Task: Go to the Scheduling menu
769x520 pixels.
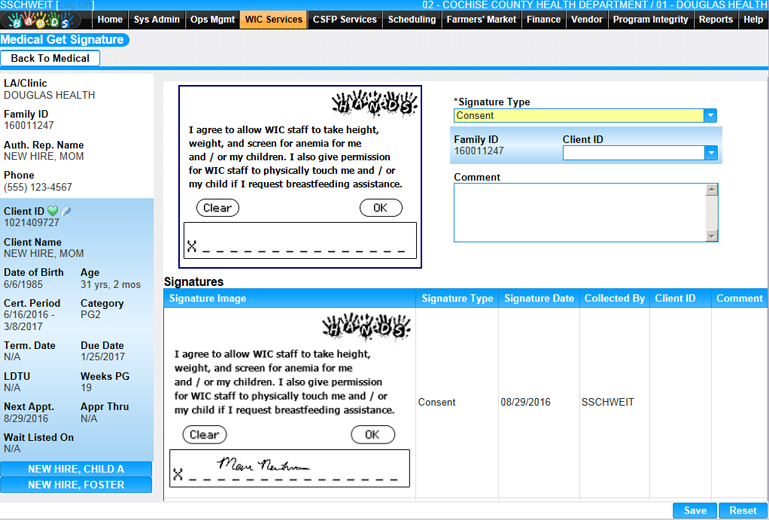Action: point(411,19)
